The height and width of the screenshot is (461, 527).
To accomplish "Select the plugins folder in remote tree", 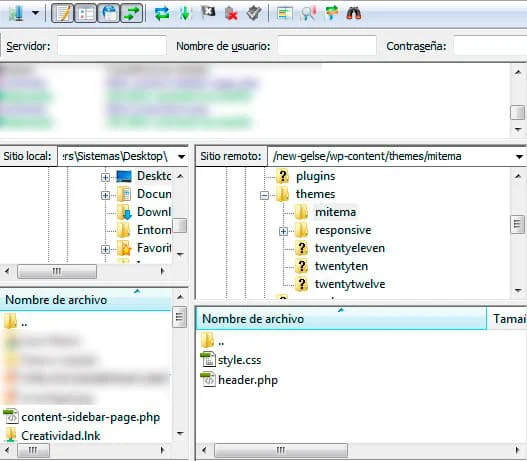I will (x=315, y=176).
